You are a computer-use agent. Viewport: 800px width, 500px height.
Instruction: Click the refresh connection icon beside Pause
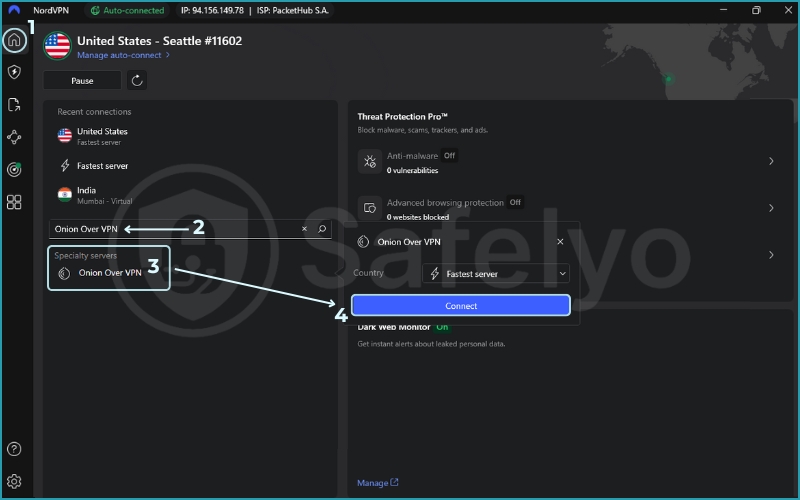point(138,81)
